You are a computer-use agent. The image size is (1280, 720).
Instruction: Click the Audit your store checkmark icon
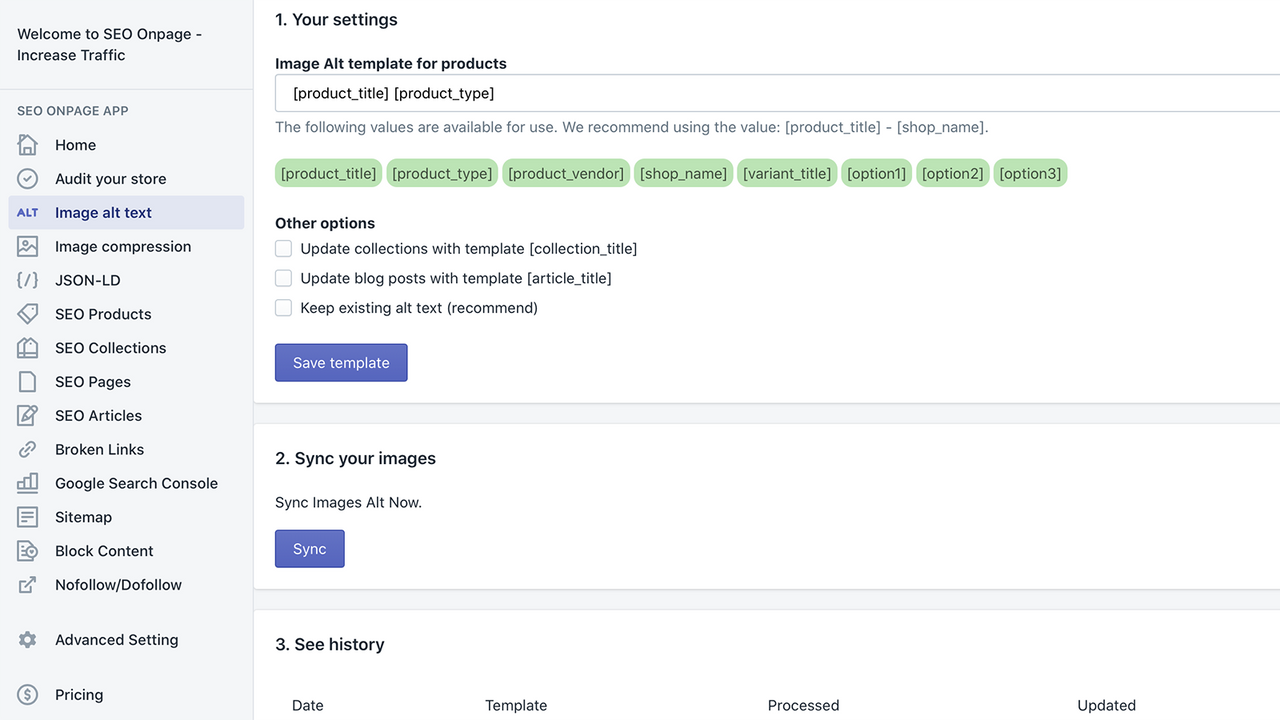(28, 179)
